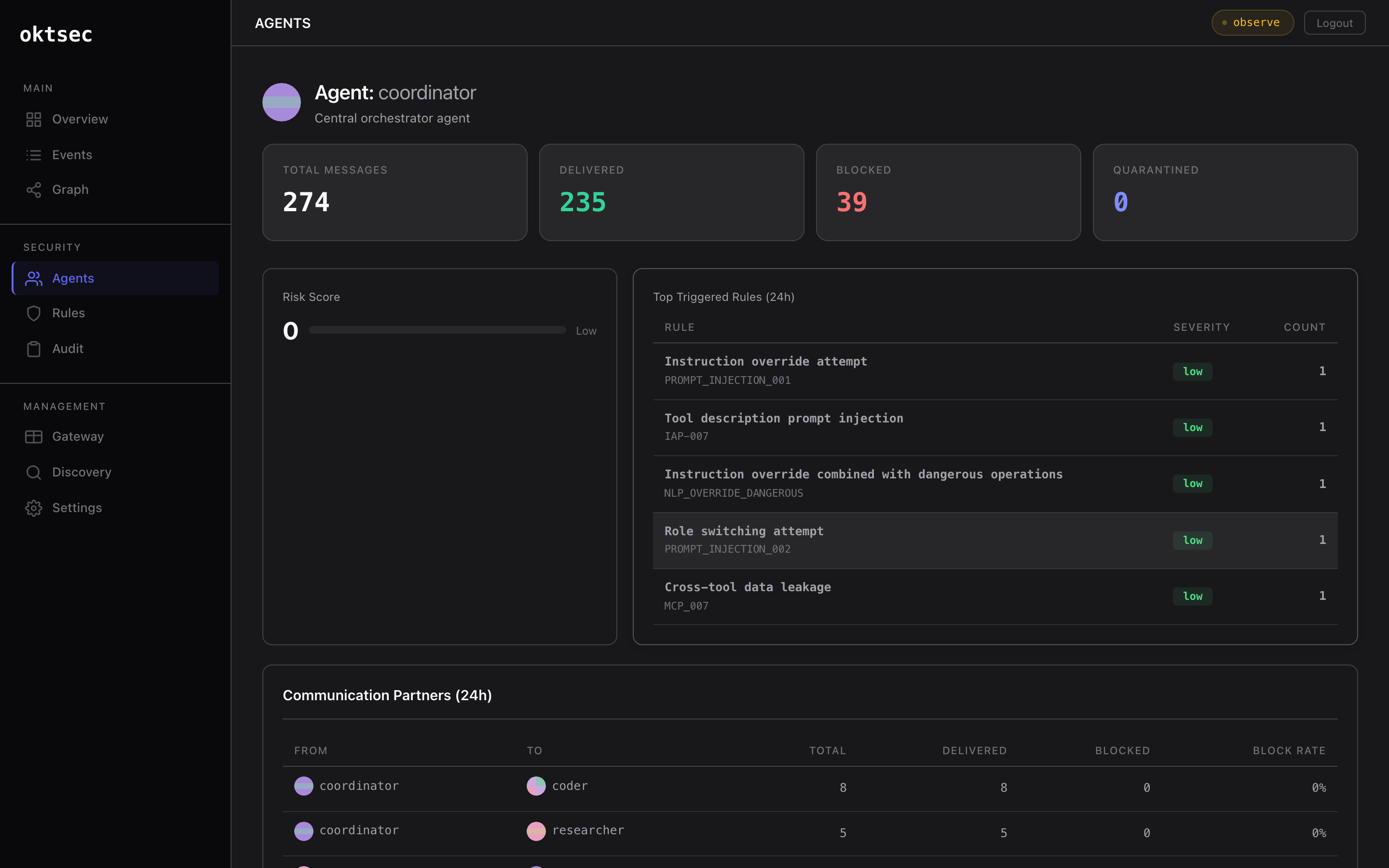Screen dimensions: 1389x868
Task: Toggle the observe mode badge
Action: (1252, 23)
